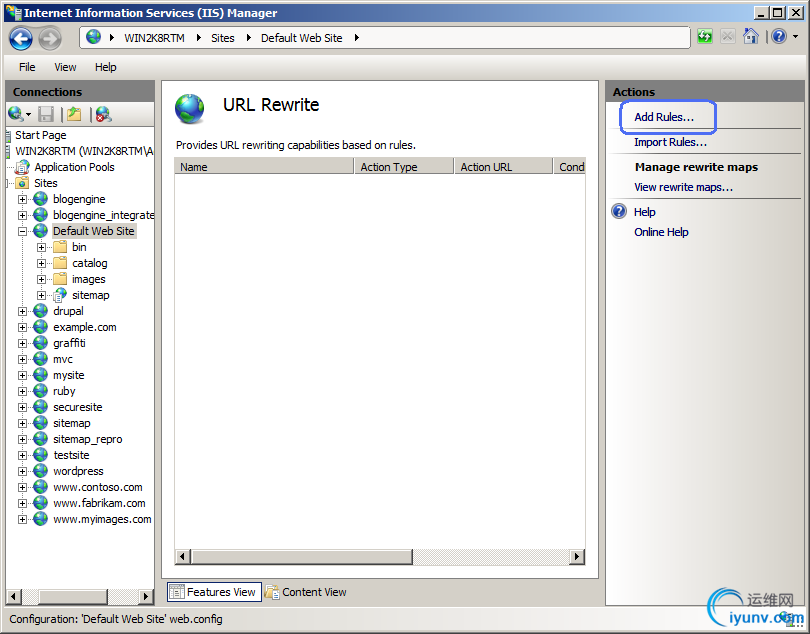Expand the catalog folder node
Viewport: 810px width, 634px height.
tap(41, 263)
